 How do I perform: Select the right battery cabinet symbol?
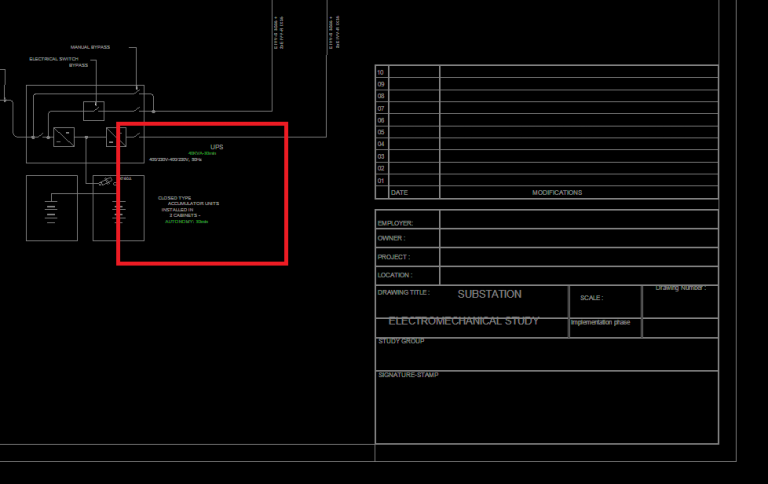pos(118,210)
